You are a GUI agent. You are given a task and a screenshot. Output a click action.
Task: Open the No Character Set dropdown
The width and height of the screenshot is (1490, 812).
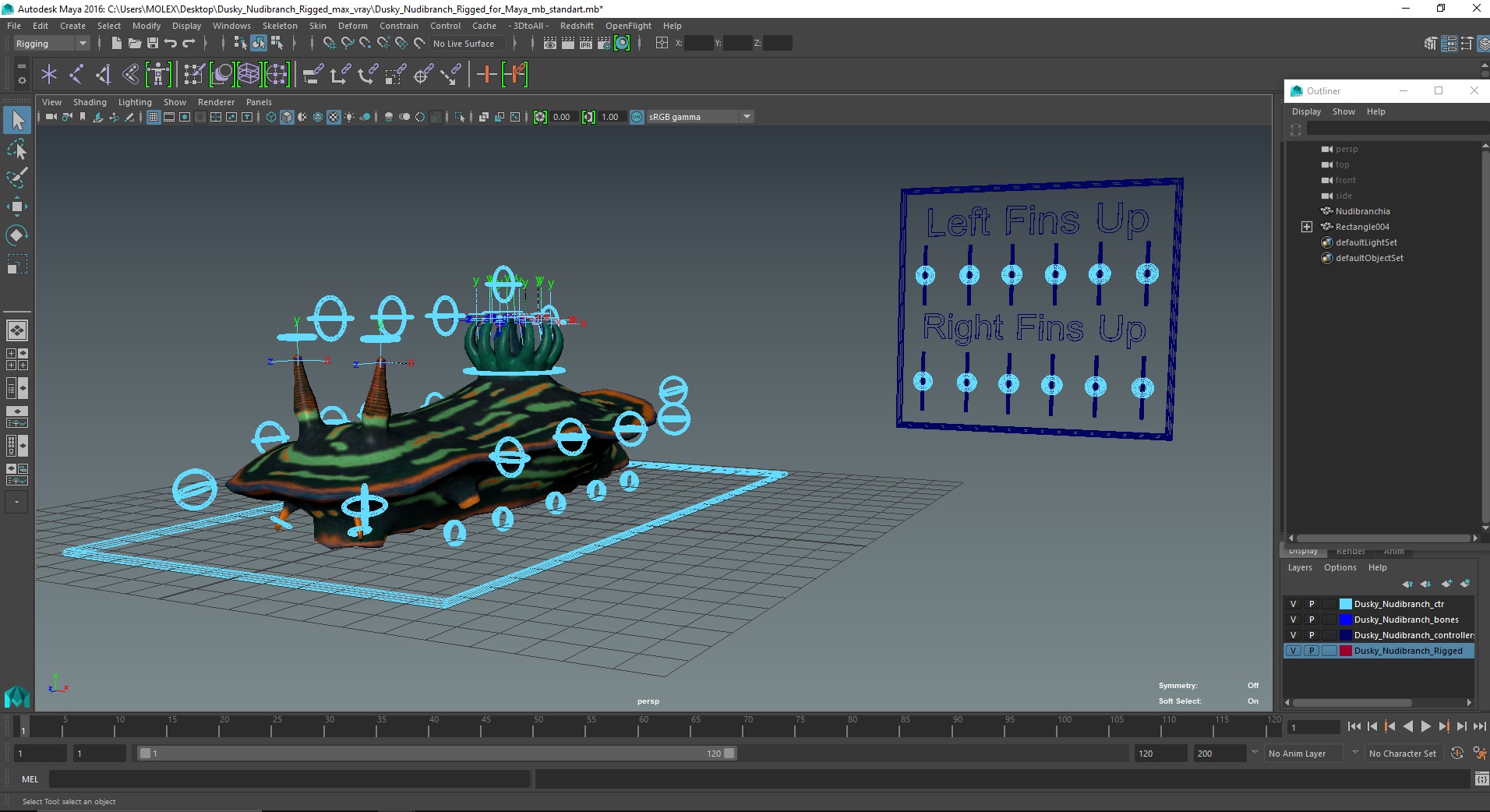[1405, 754]
